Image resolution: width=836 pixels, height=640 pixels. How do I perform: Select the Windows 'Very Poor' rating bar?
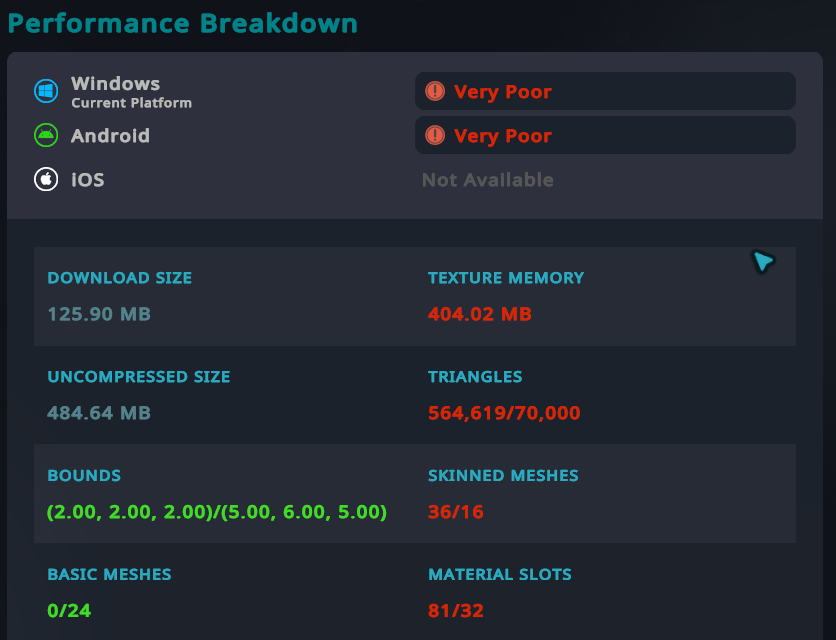[x=604, y=91]
